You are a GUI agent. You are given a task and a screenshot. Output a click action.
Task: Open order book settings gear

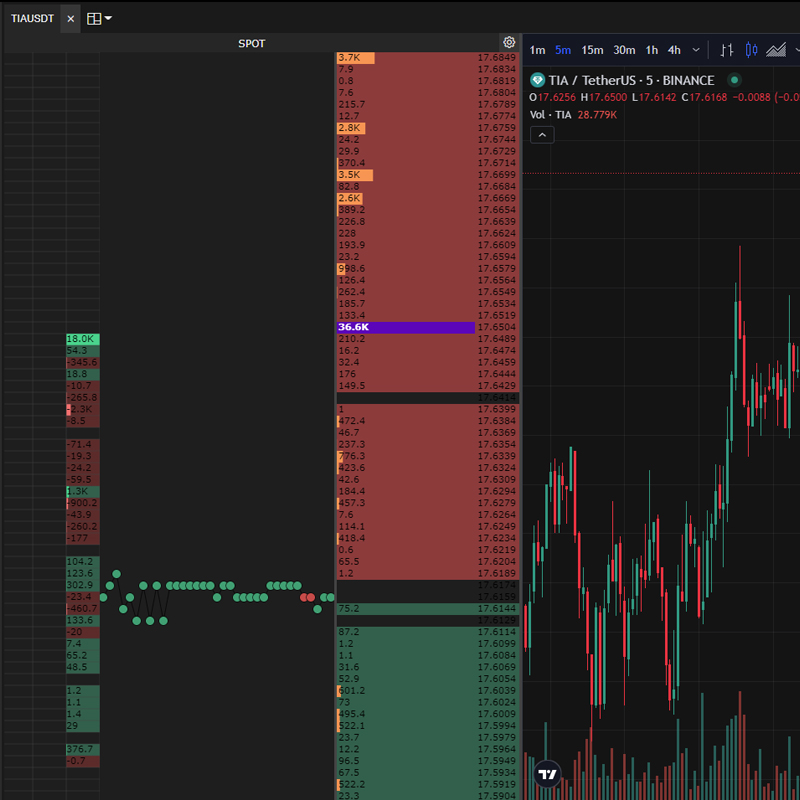coord(509,43)
